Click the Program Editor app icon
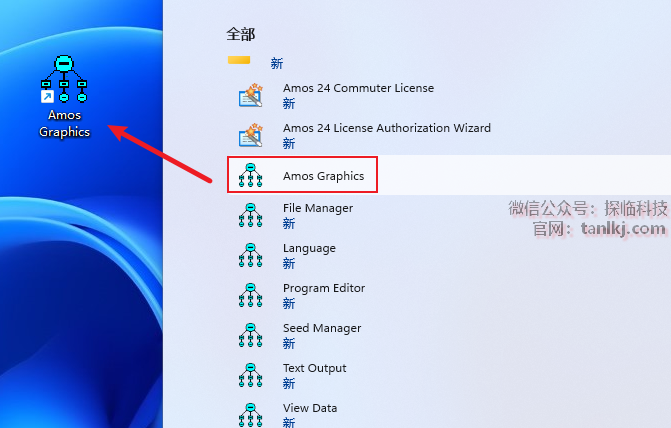This screenshot has height=428, width=671. pyautogui.click(x=250, y=295)
